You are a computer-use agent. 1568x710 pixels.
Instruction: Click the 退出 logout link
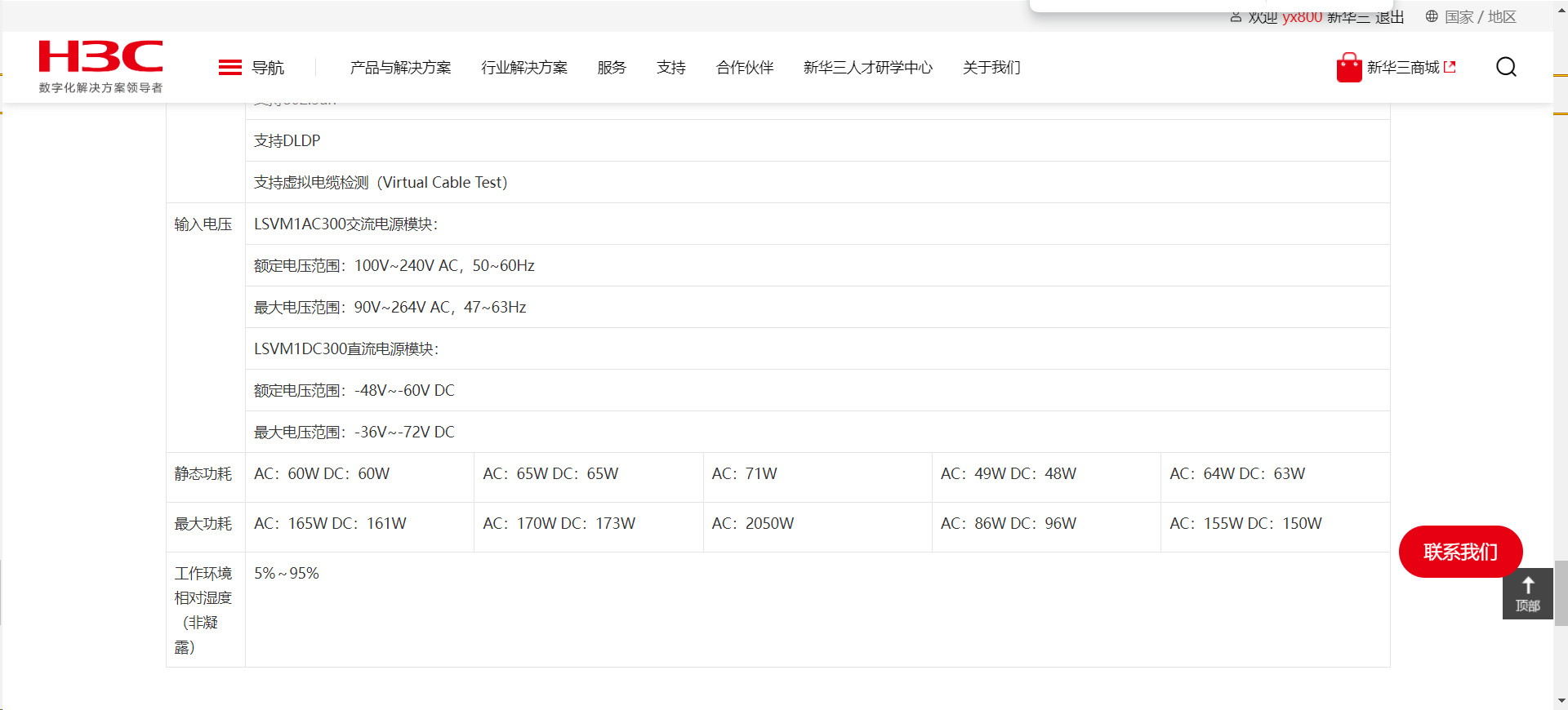click(x=1389, y=17)
